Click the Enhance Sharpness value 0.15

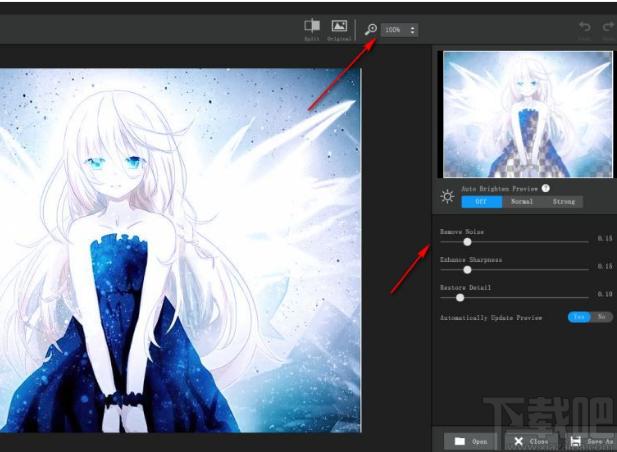(x=605, y=266)
